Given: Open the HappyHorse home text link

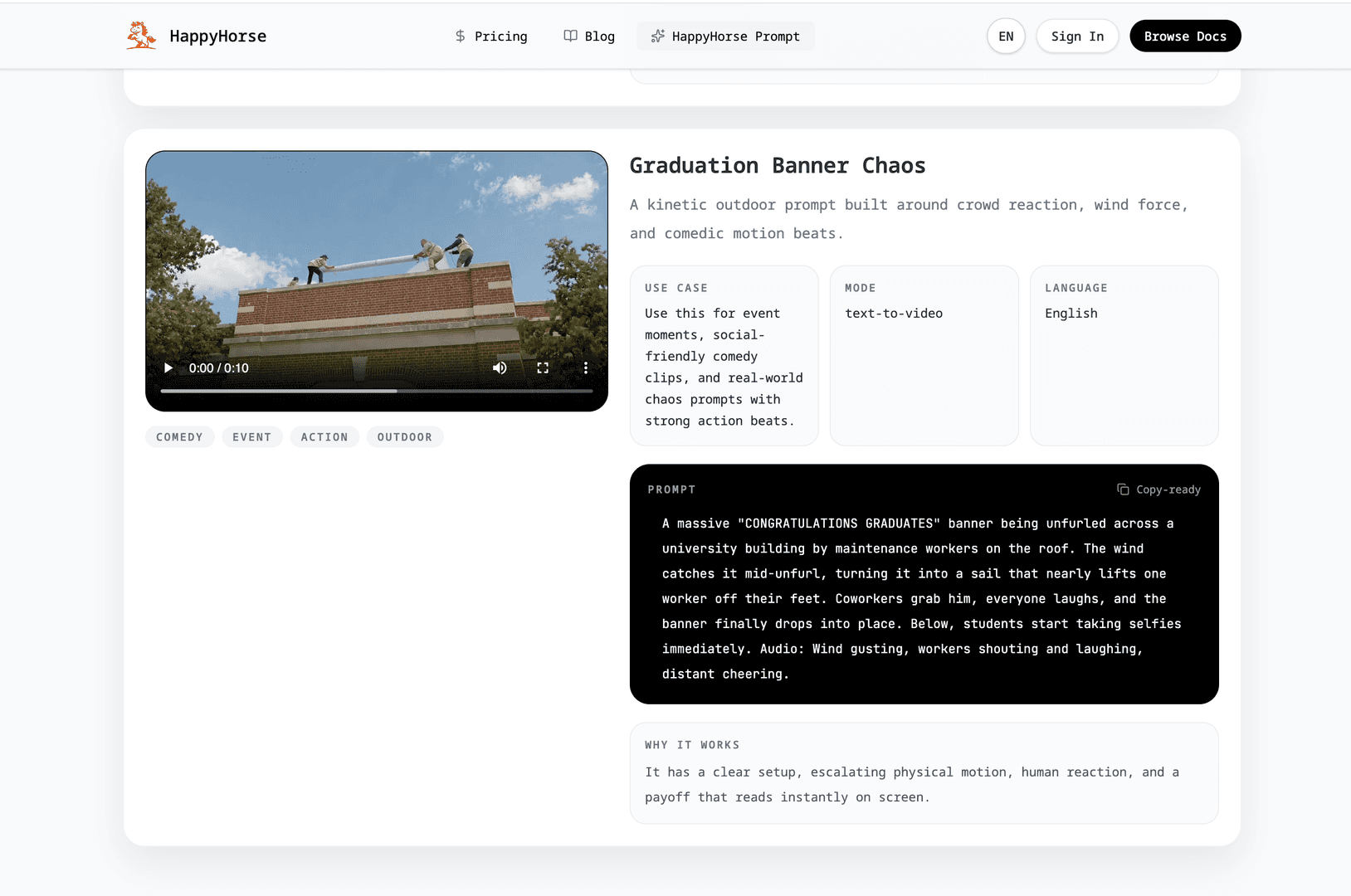Looking at the screenshot, I should pyautogui.click(x=217, y=37).
